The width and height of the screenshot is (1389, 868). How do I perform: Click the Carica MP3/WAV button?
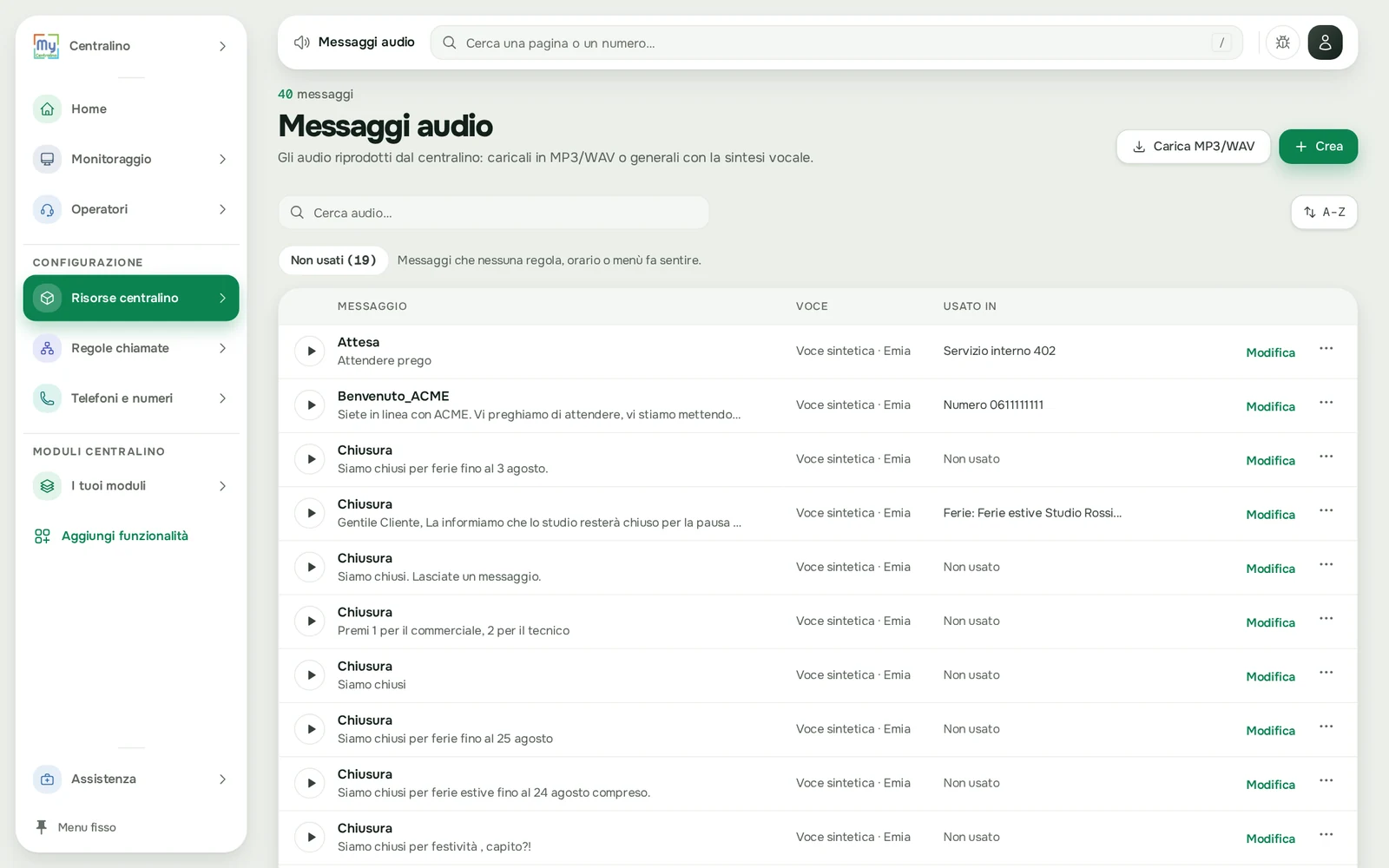[1193, 147]
